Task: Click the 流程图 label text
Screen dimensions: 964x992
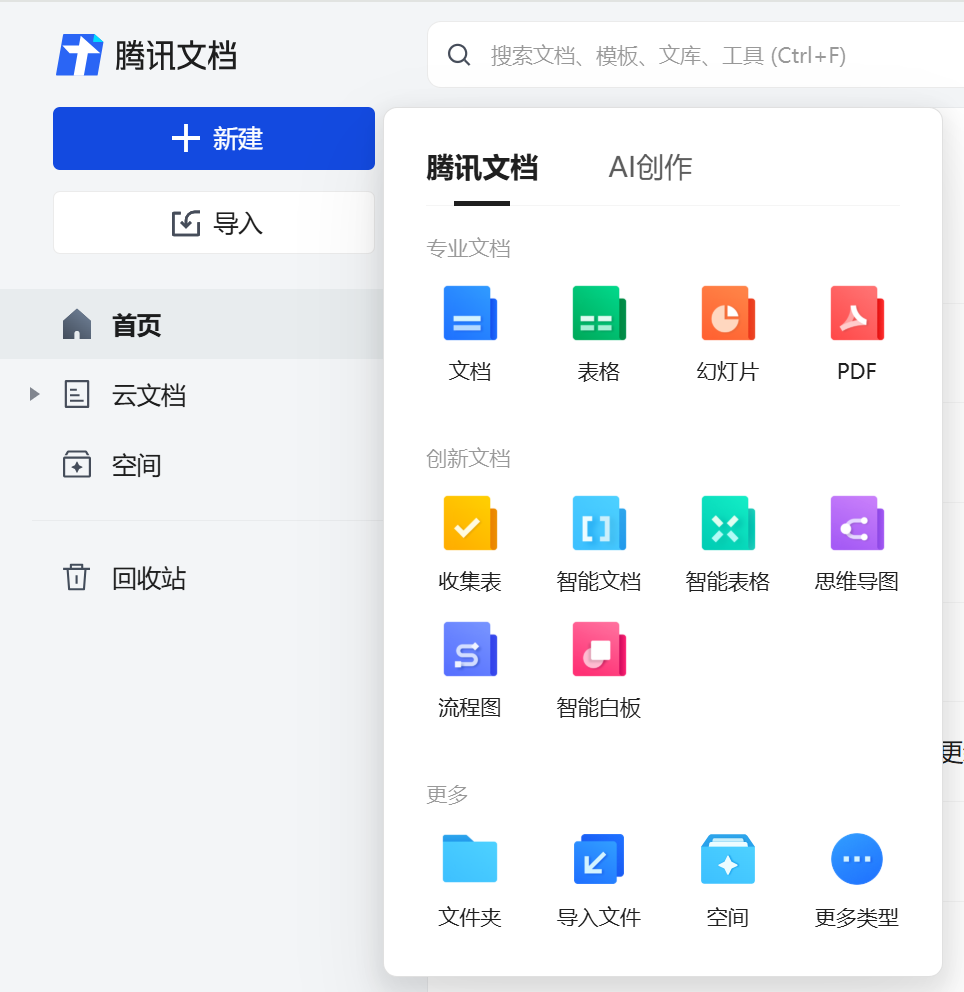Action: (470, 707)
